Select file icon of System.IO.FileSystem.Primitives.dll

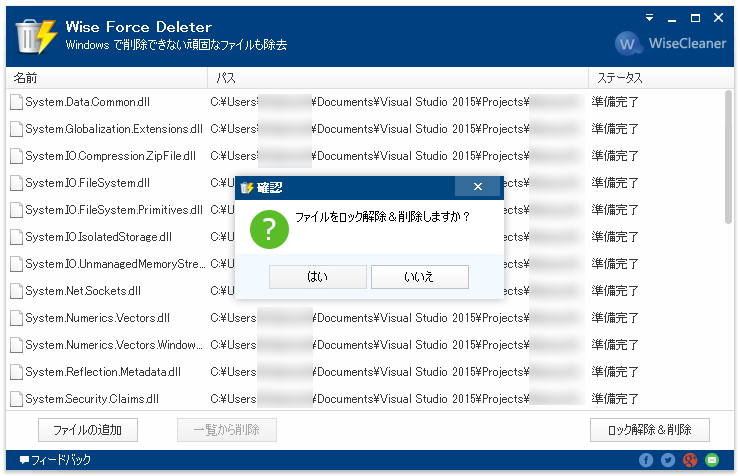pyautogui.click(x=17, y=210)
